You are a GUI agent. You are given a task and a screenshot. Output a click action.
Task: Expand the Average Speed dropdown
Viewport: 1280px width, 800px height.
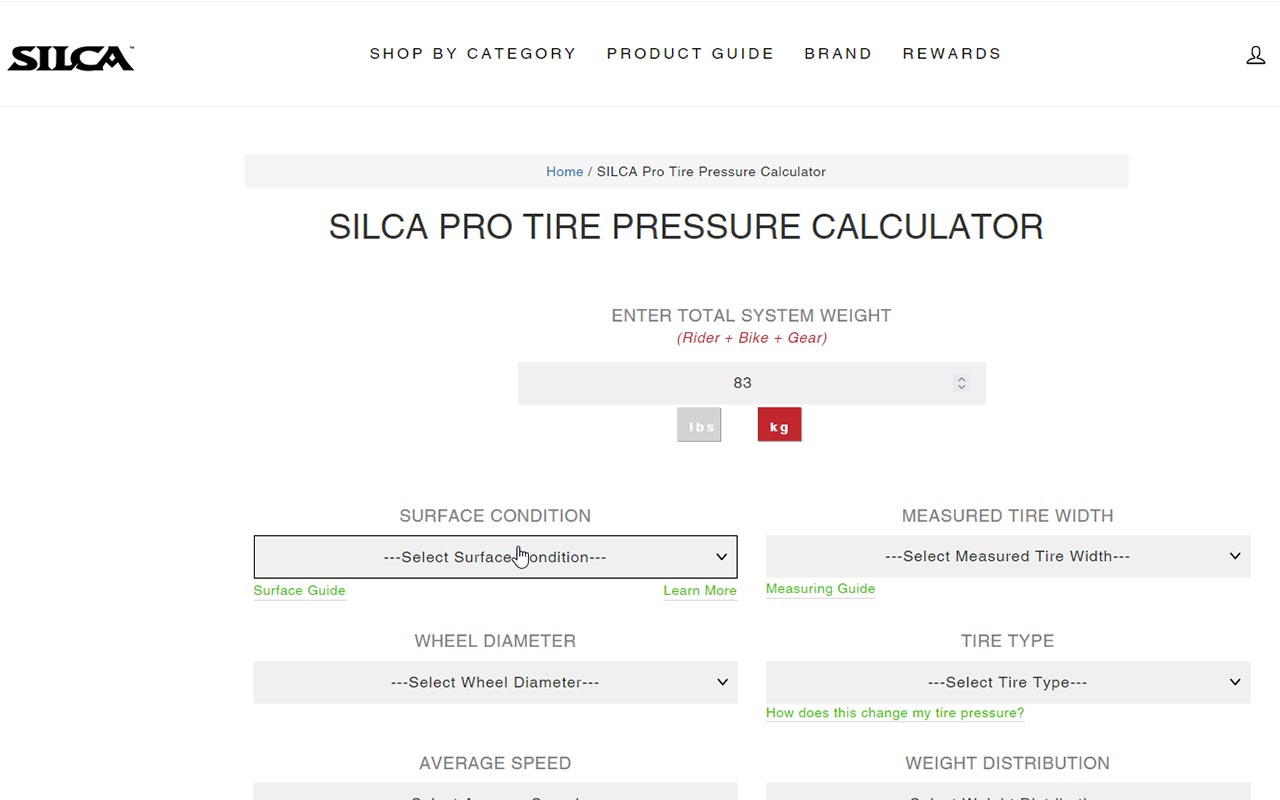click(x=495, y=791)
